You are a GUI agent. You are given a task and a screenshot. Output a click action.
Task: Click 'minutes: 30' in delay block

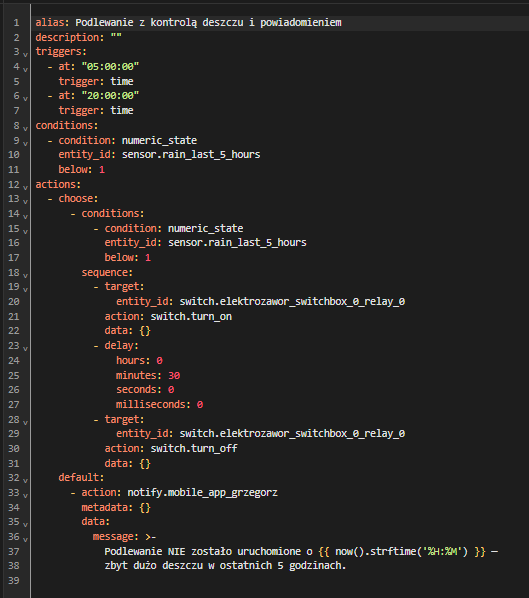click(x=148, y=375)
